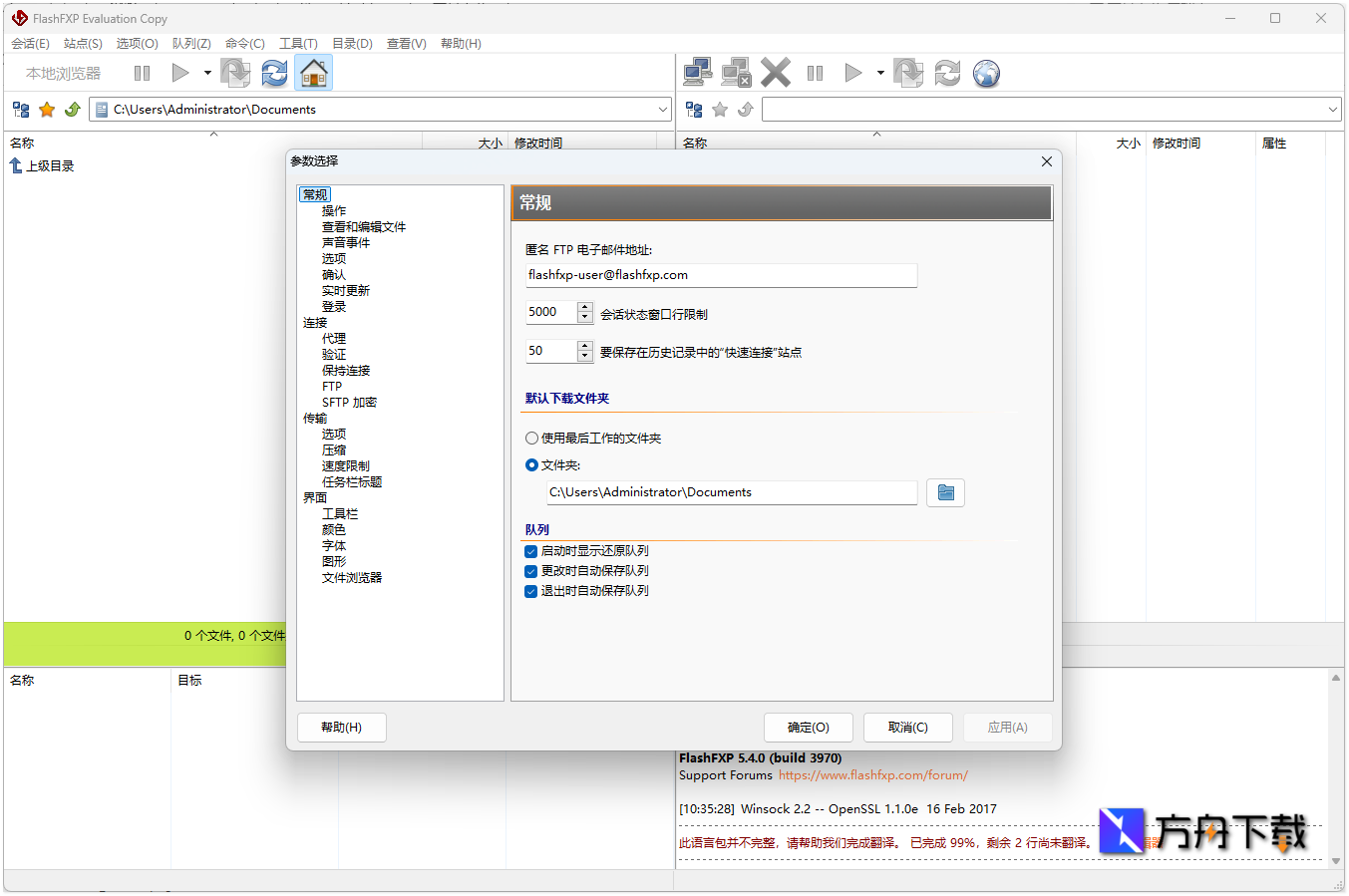Select 查看和编辑文件 in the tree
This screenshot has height=896, width=1349.
(364, 227)
